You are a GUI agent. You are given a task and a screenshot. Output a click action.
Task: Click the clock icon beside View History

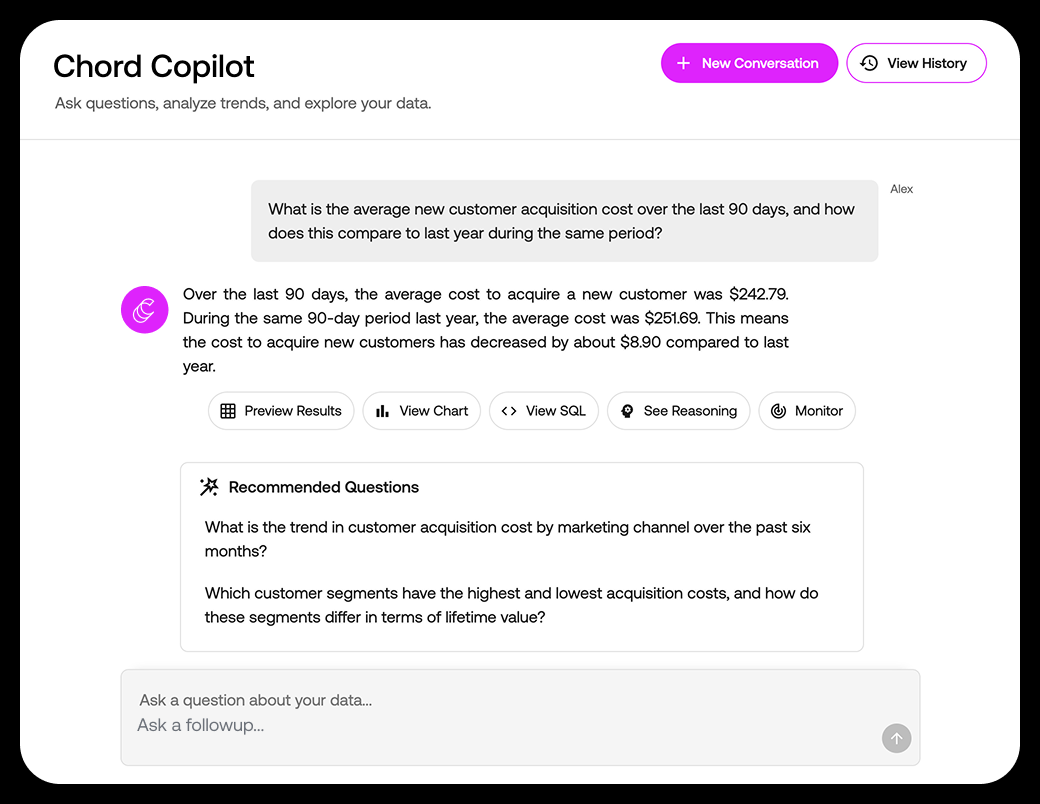tap(870, 62)
